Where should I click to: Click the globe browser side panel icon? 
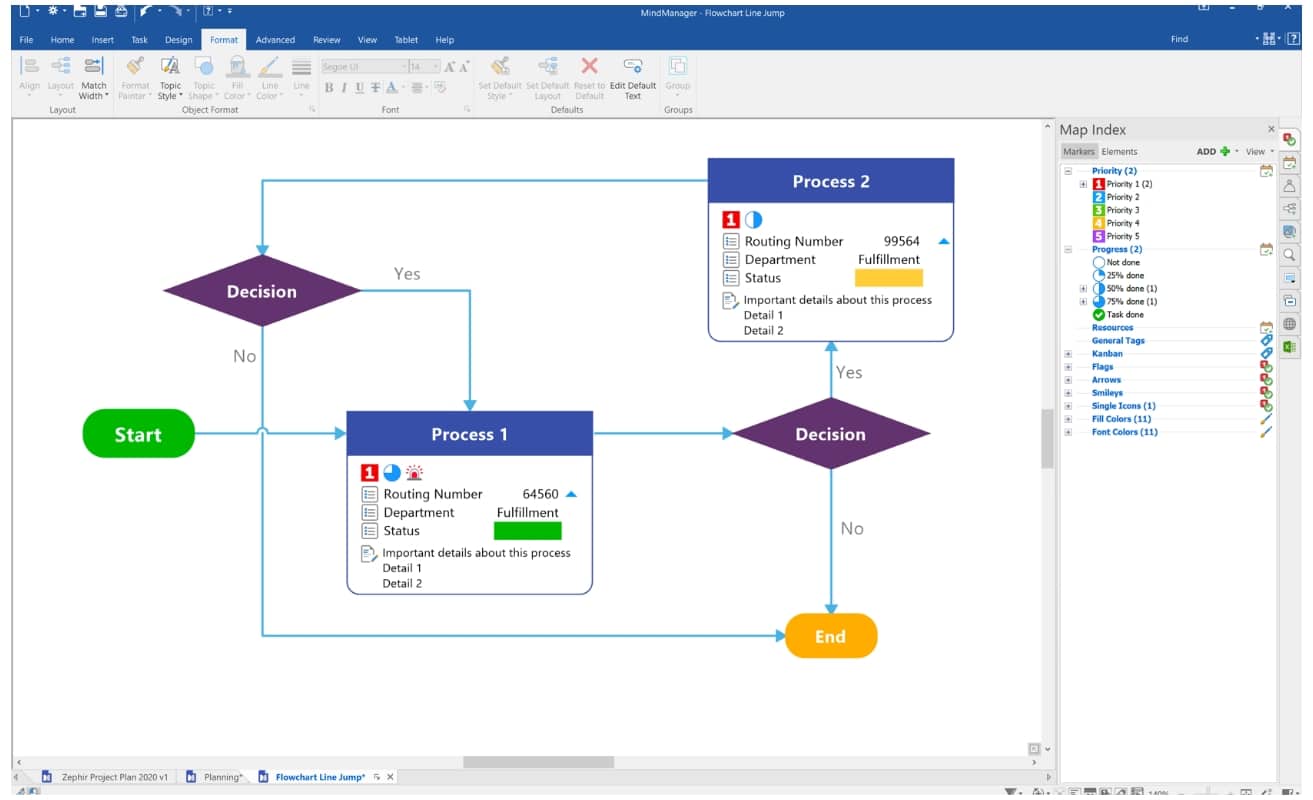click(x=1290, y=324)
